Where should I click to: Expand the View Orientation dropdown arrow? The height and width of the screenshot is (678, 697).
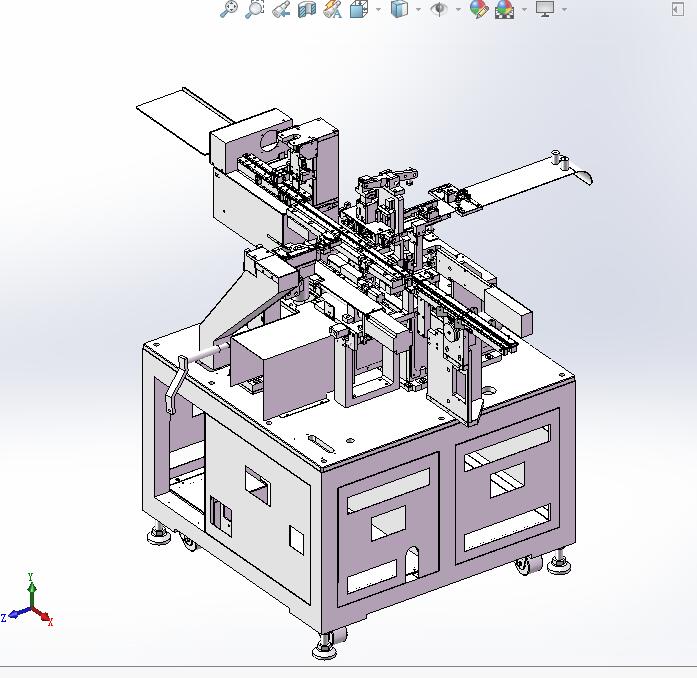point(378,9)
